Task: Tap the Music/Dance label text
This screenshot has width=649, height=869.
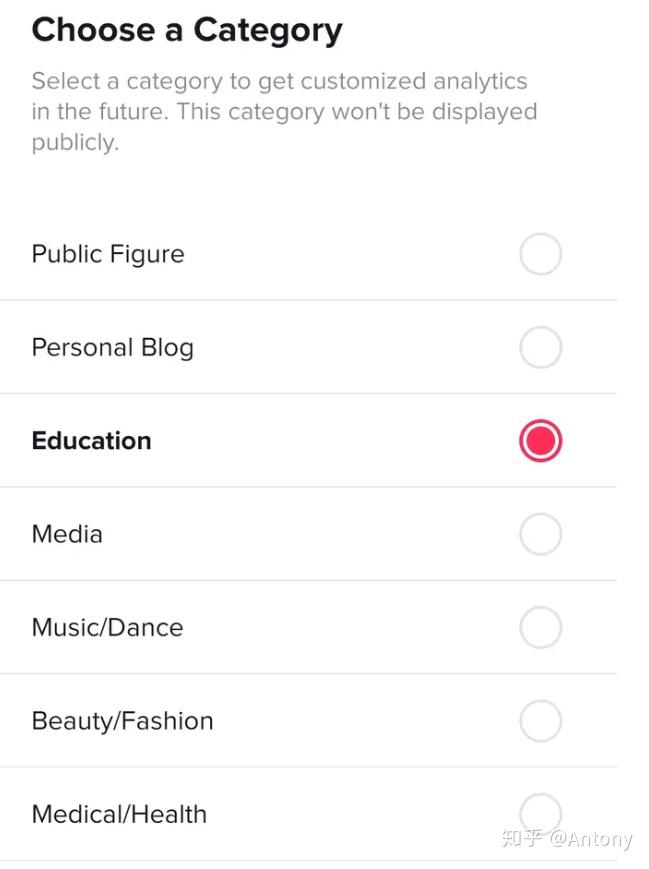Action: [x=108, y=627]
